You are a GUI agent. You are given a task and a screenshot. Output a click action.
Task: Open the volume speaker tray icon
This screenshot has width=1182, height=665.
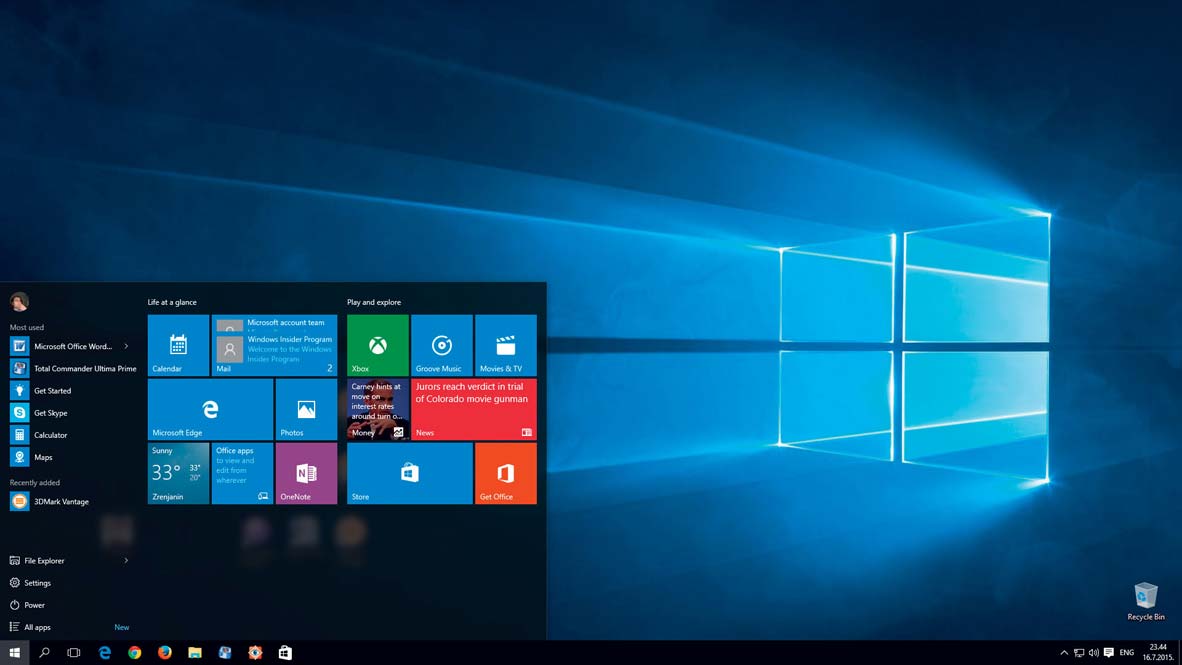[x=1094, y=653]
